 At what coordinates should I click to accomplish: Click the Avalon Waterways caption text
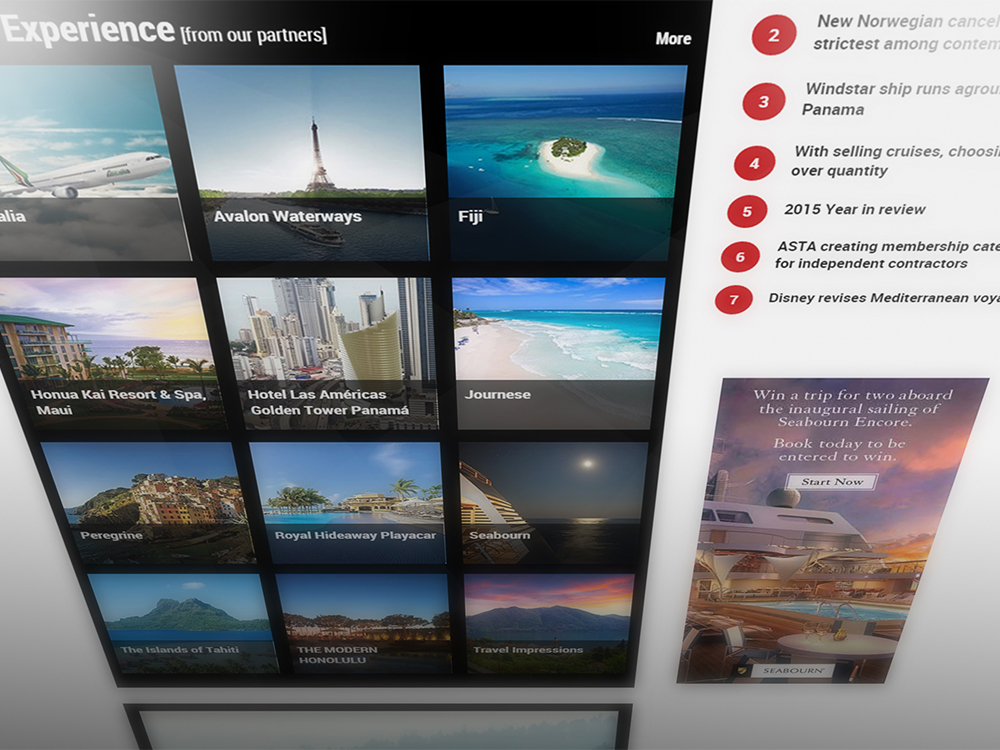pyautogui.click(x=288, y=217)
